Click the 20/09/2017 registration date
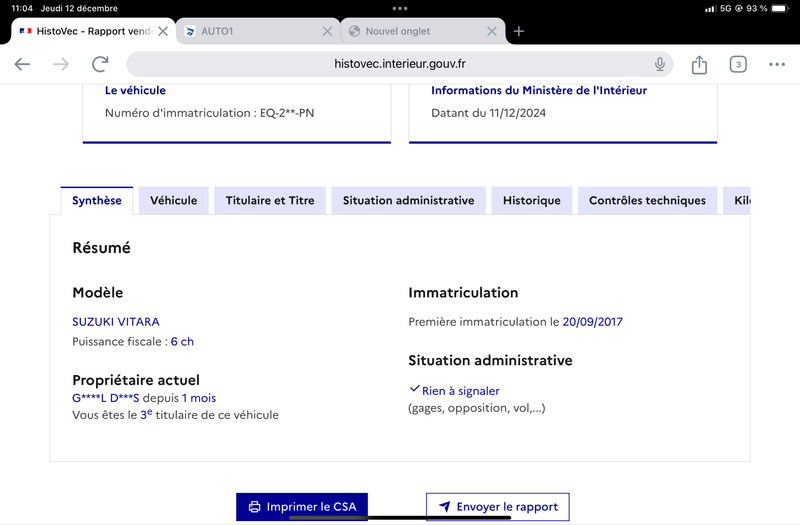The height and width of the screenshot is (525, 800). [x=592, y=322]
